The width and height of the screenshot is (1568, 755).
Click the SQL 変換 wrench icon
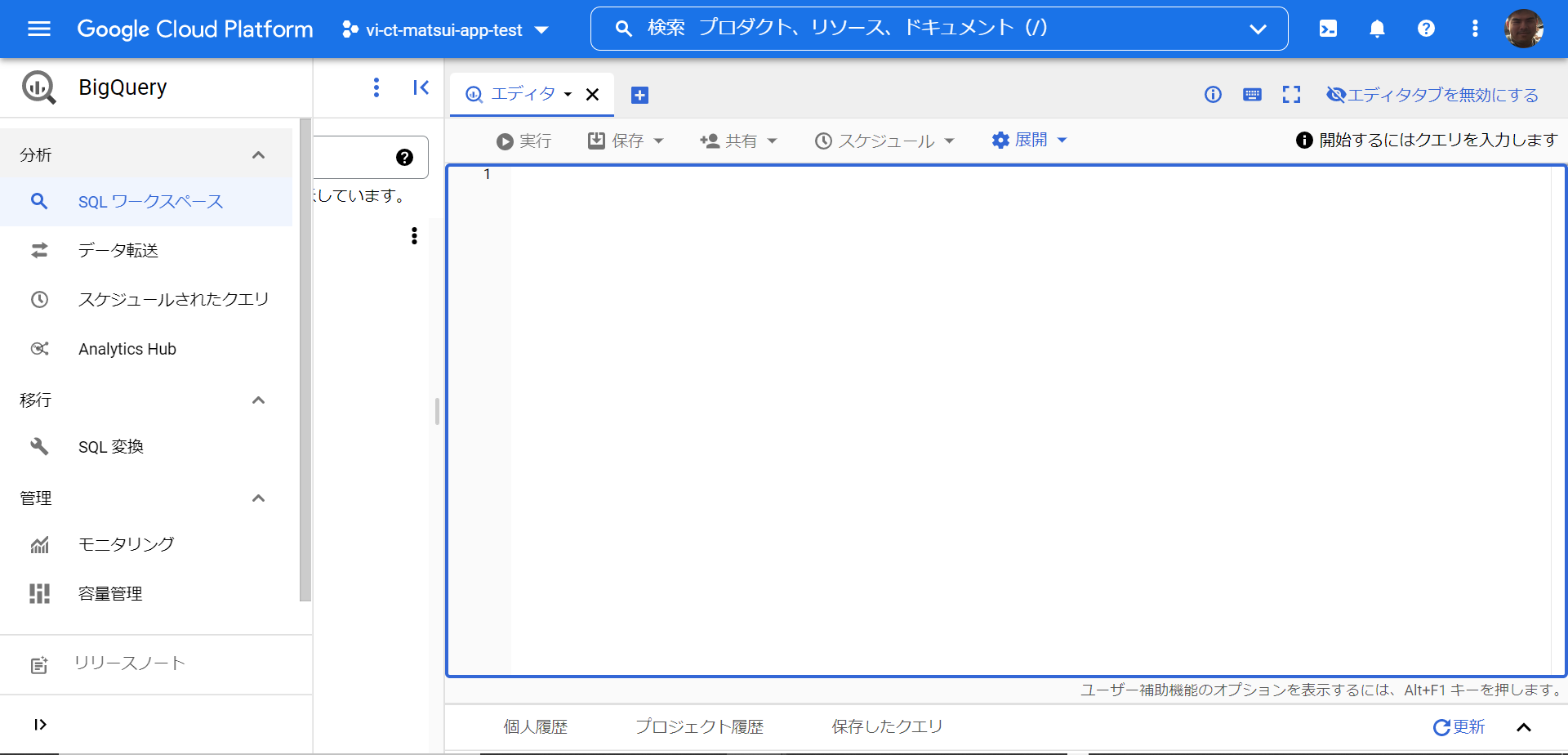tap(39, 447)
